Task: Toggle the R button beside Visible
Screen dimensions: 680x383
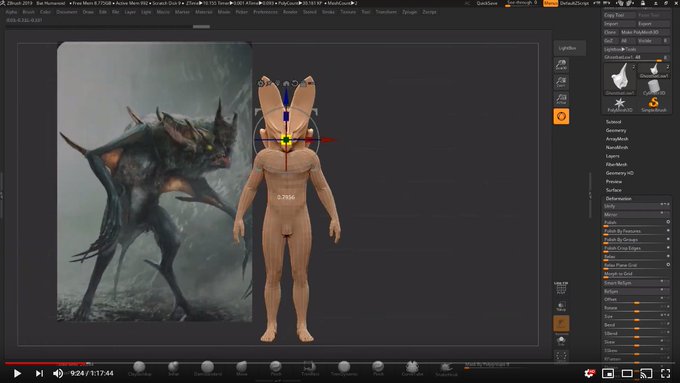Action: [x=665, y=41]
